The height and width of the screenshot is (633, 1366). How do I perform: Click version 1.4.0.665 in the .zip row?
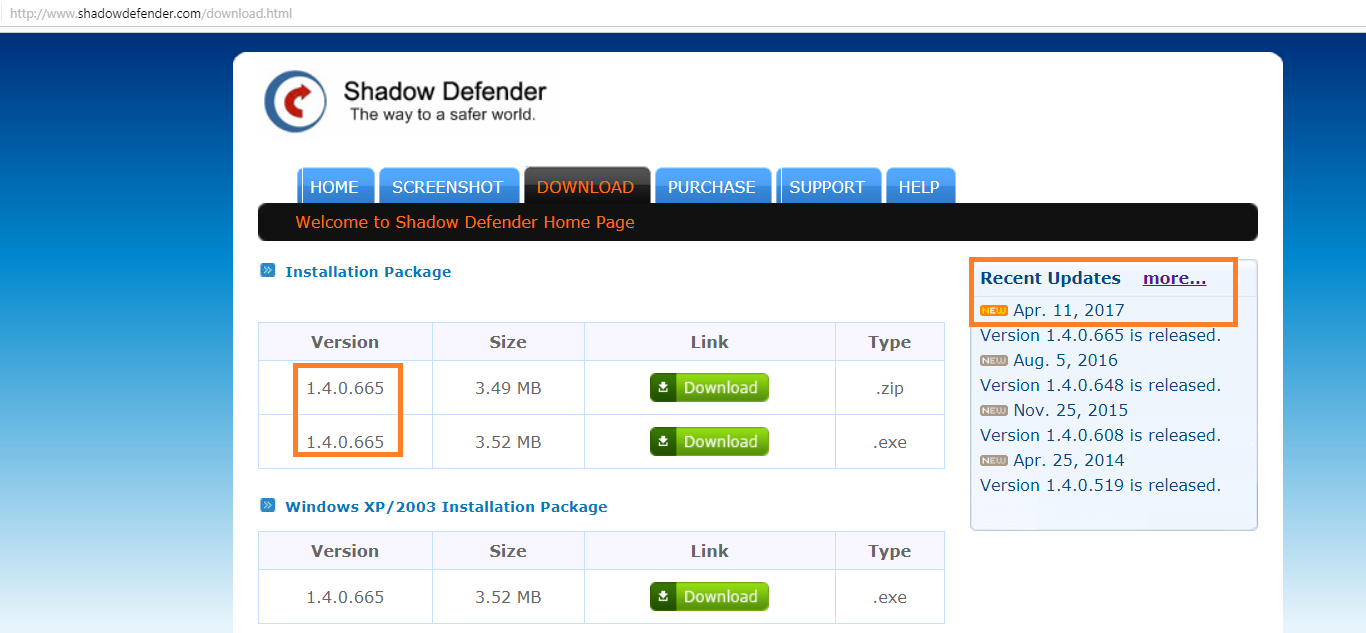[345, 388]
